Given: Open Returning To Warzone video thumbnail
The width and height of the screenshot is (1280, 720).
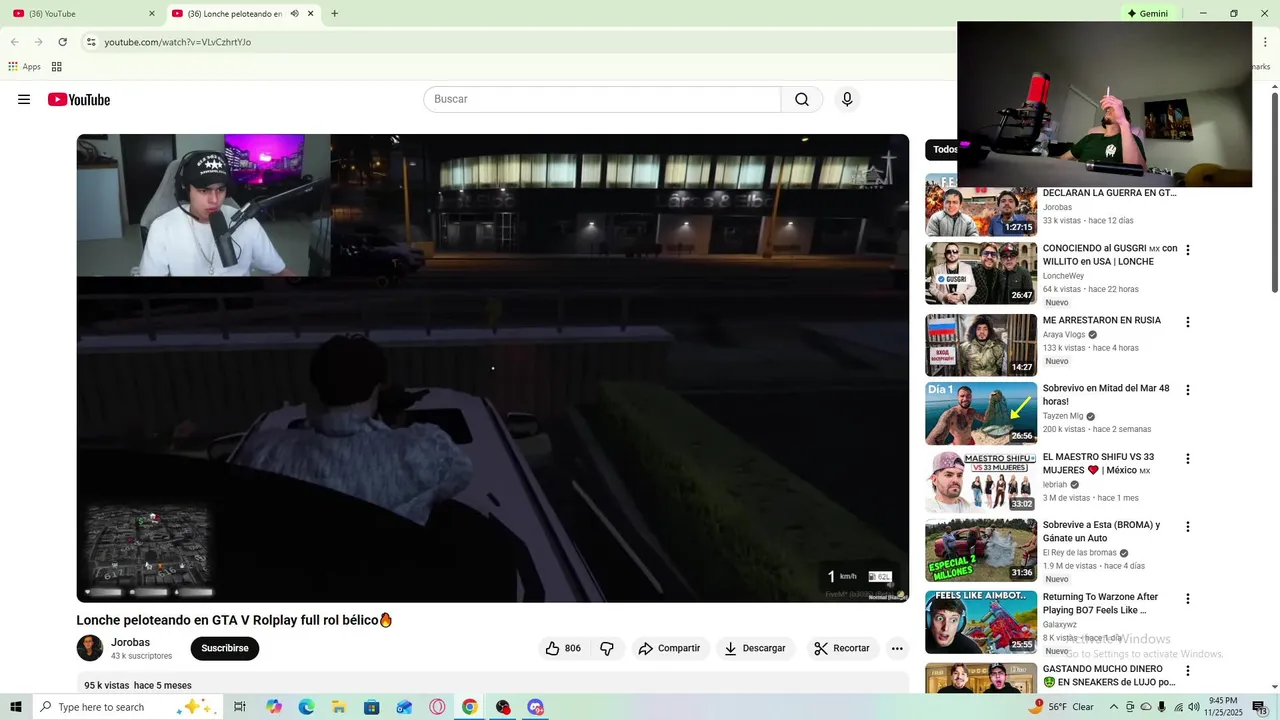Looking at the screenshot, I should [981, 621].
